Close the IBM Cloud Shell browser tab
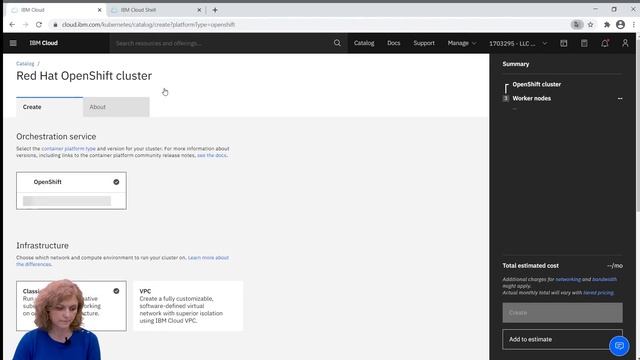The width and height of the screenshot is (640, 360). click(x=199, y=10)
